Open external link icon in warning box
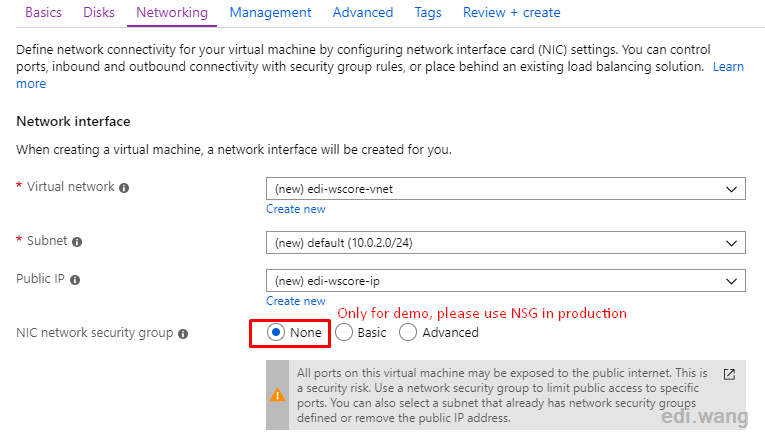Screen dimensions: 765x443 coord(729,374)
